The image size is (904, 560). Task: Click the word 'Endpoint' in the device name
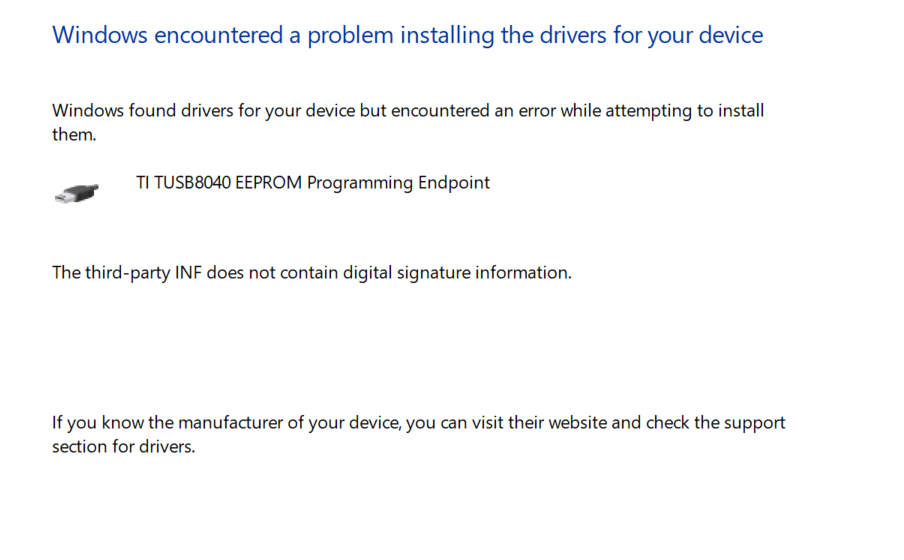tap(454, 183)
